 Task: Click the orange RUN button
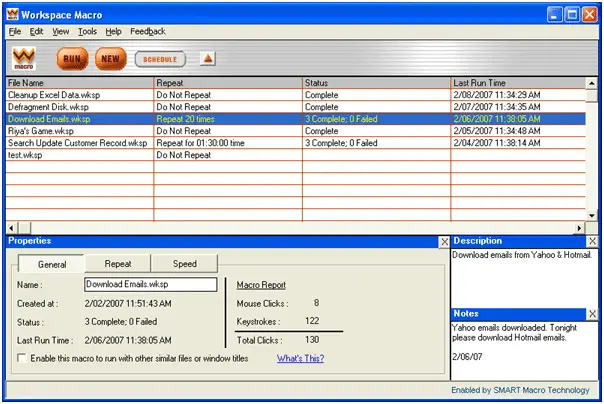(x=72, y=59)
